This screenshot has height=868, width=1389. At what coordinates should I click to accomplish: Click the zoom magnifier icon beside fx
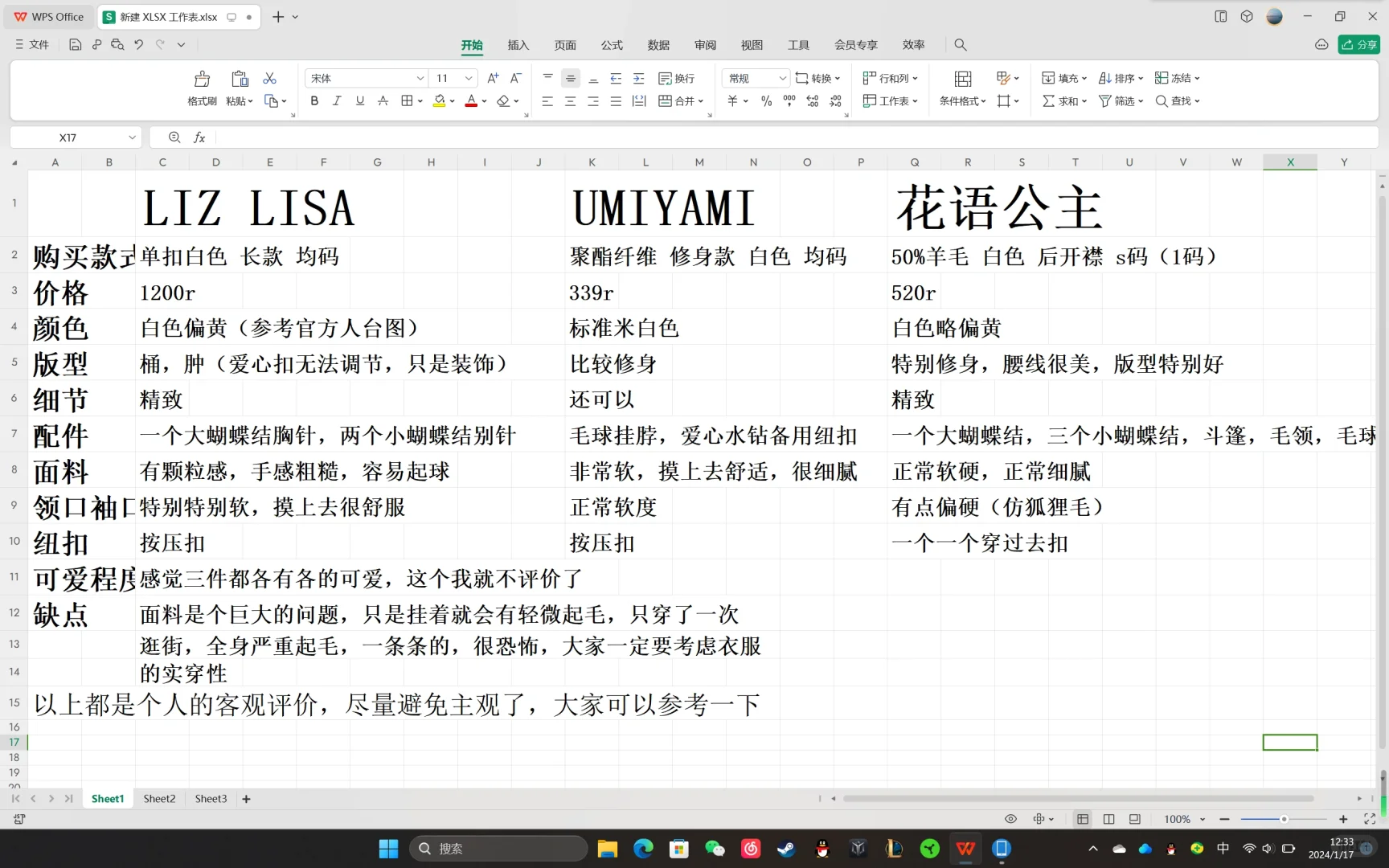(x=174, y=137)
